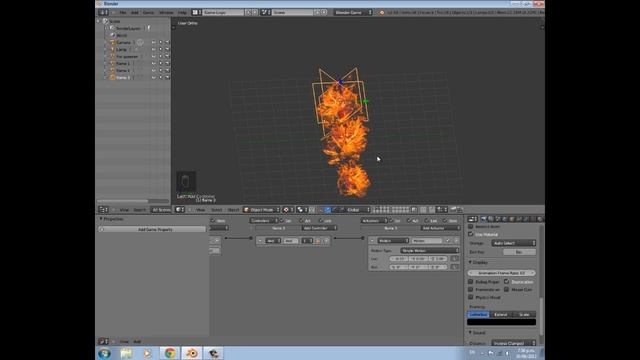
Task: Select the Extend framing option
Action: [501, 314]
